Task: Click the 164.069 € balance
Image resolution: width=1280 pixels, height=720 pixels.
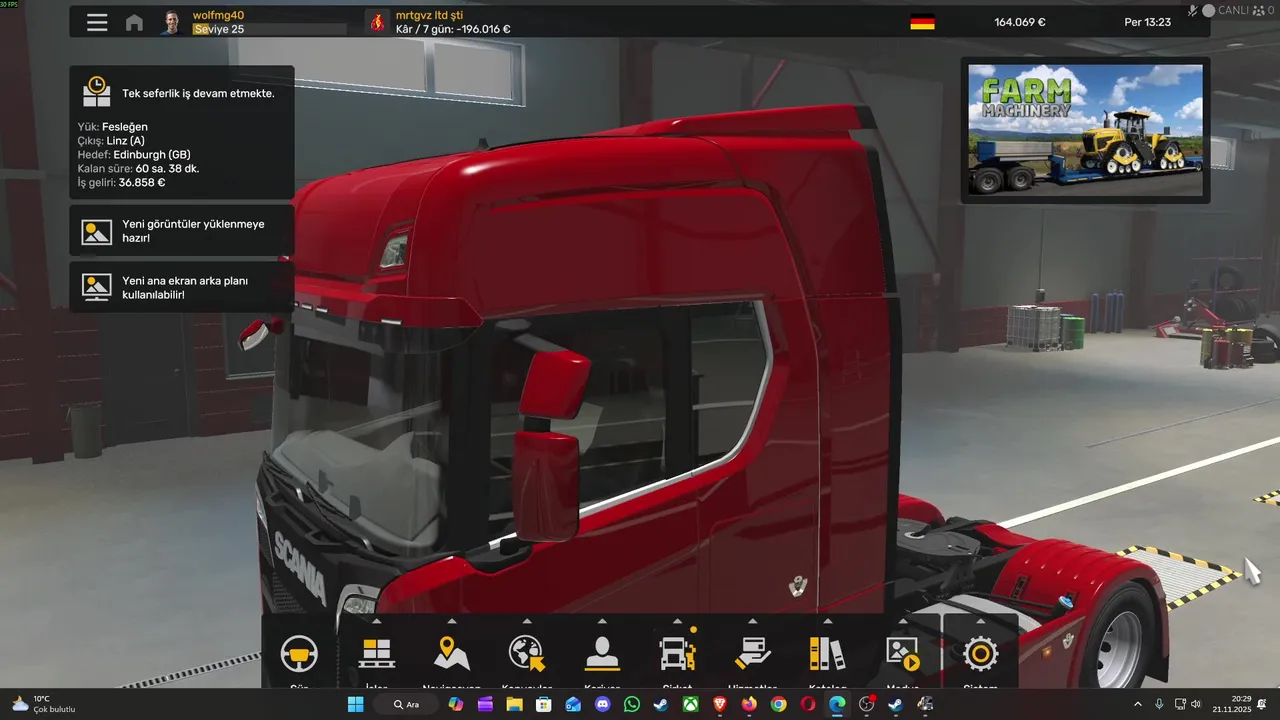Action: coord(1020,22)
